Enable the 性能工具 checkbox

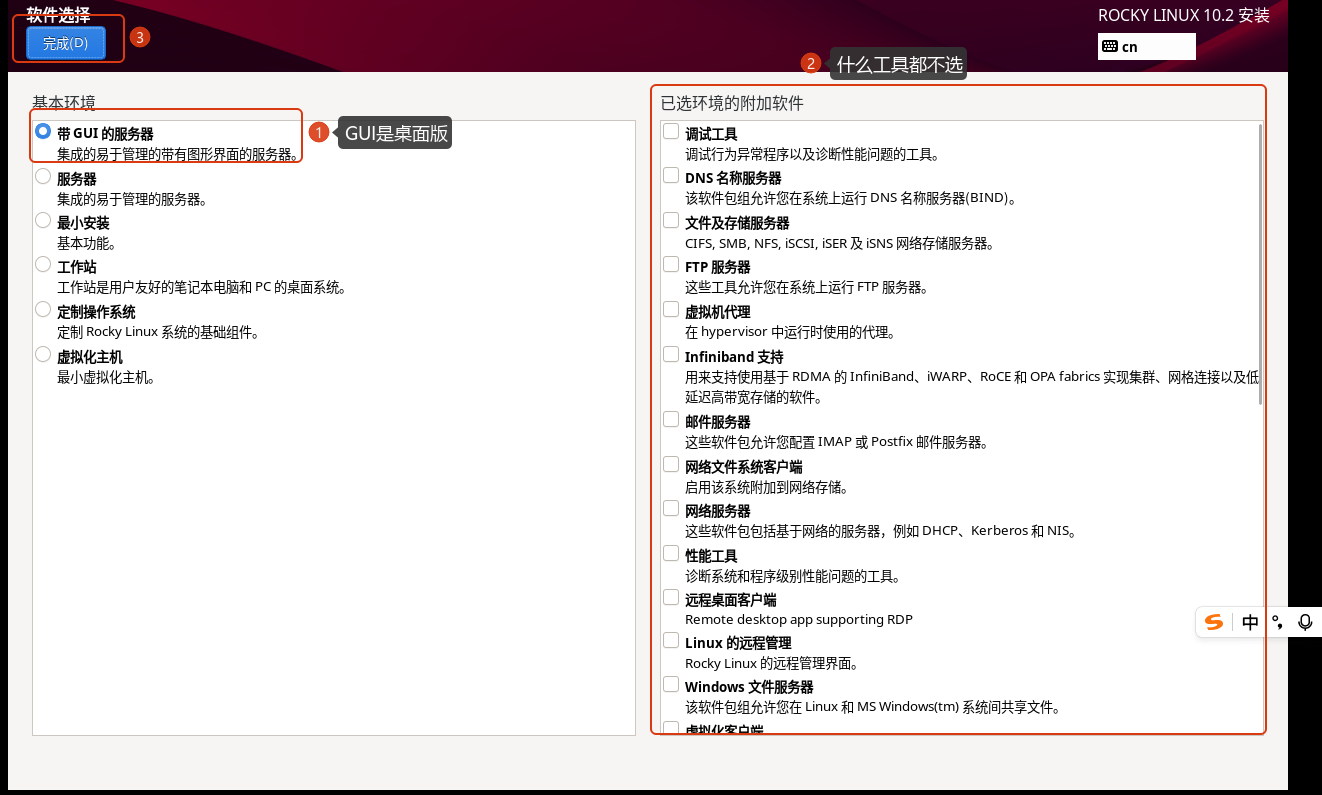click(671, 553)
